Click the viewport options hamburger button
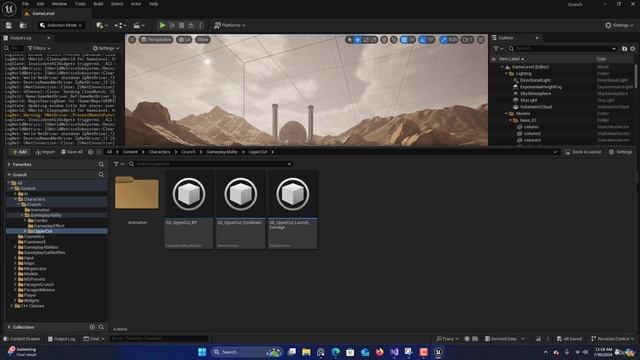640x360 pixels. click(132, 40)
